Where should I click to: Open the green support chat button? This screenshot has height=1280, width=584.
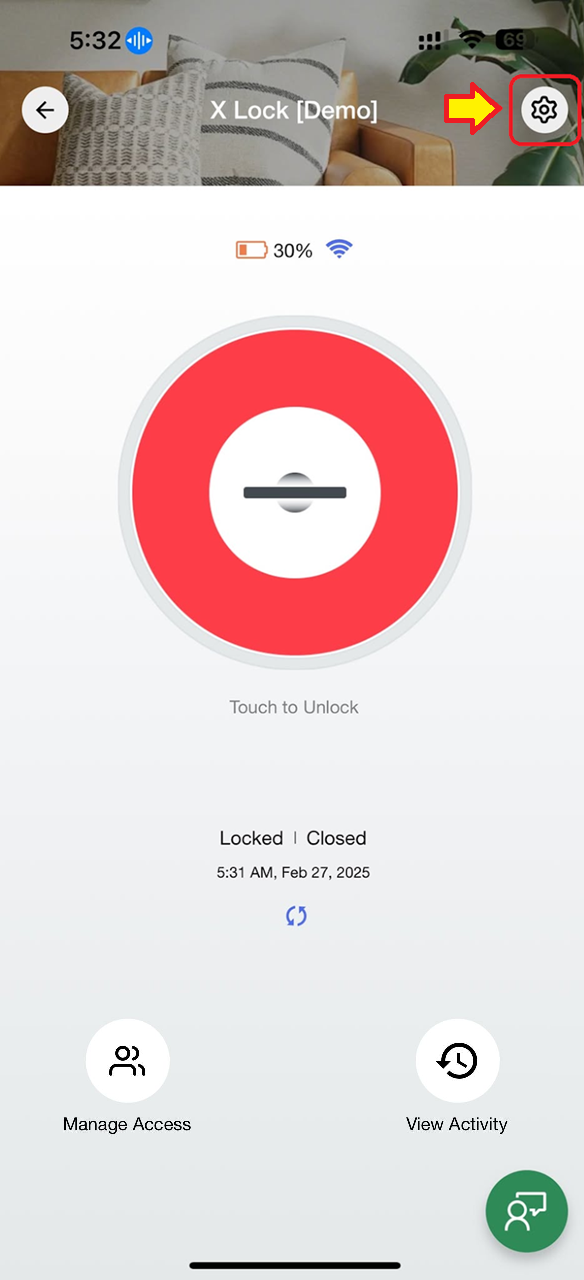527,1211
